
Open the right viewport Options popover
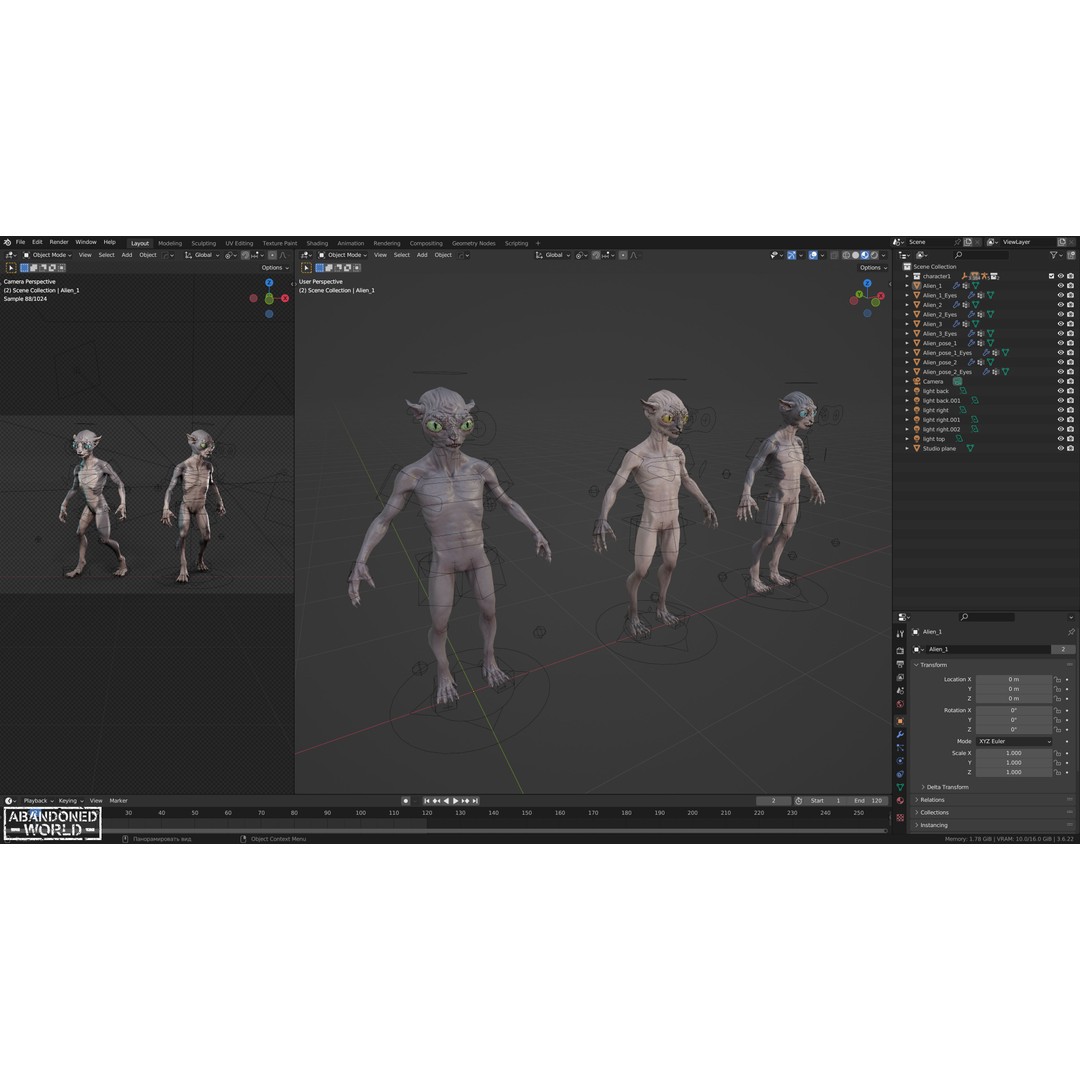(x=873, y=268)
